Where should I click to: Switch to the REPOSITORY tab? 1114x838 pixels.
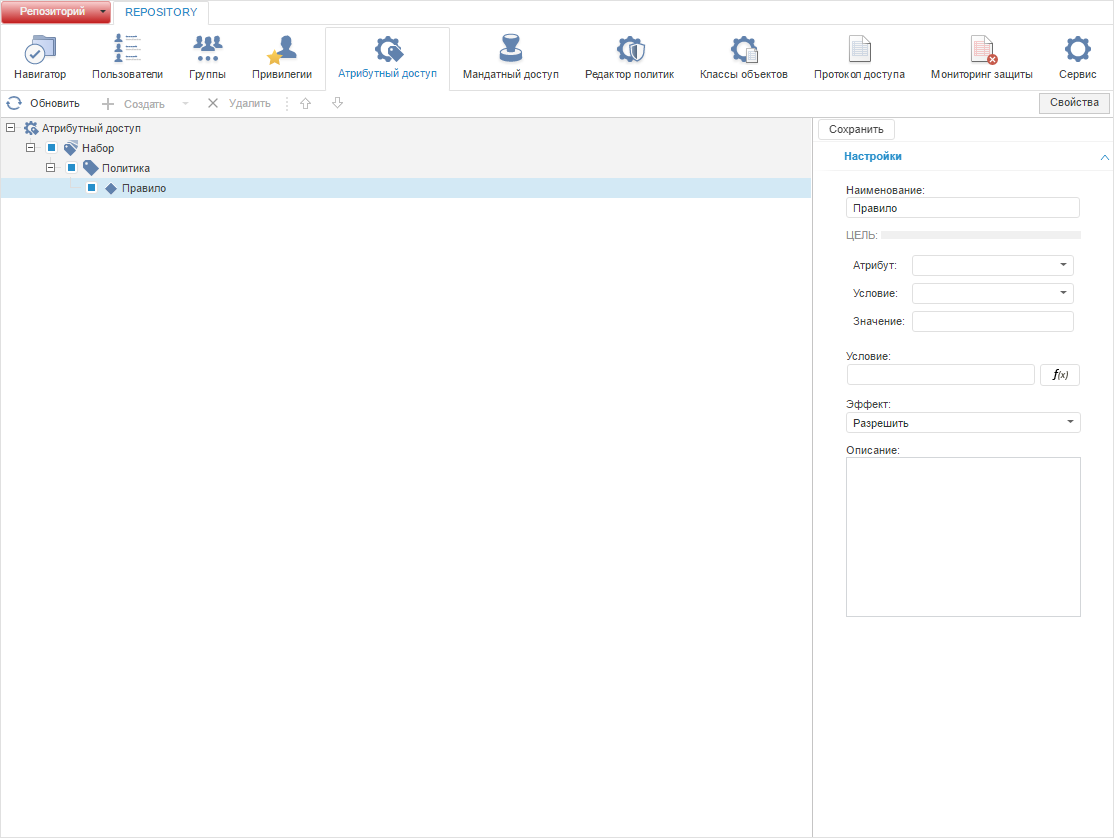coord(161,12)
